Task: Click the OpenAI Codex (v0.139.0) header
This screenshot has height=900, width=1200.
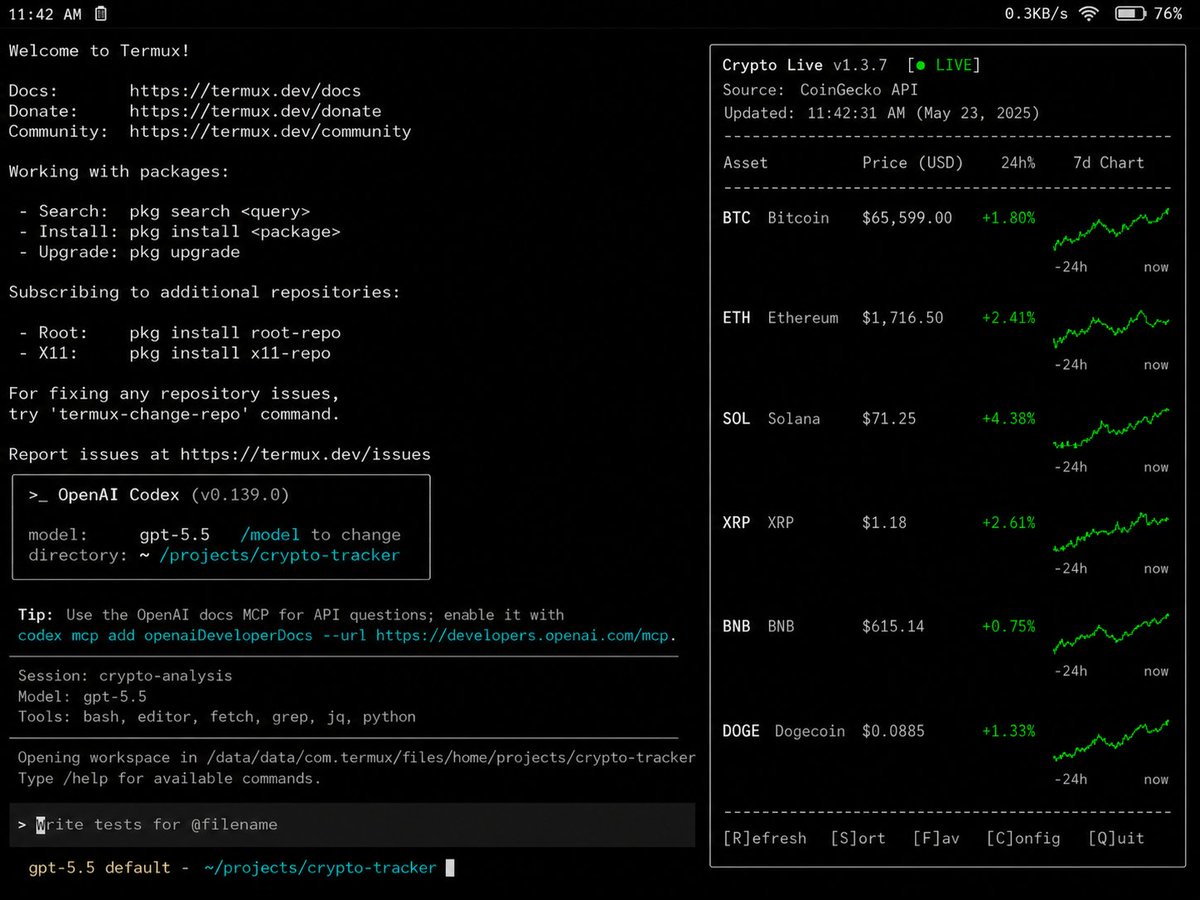Action: click(x=159, y=495)
